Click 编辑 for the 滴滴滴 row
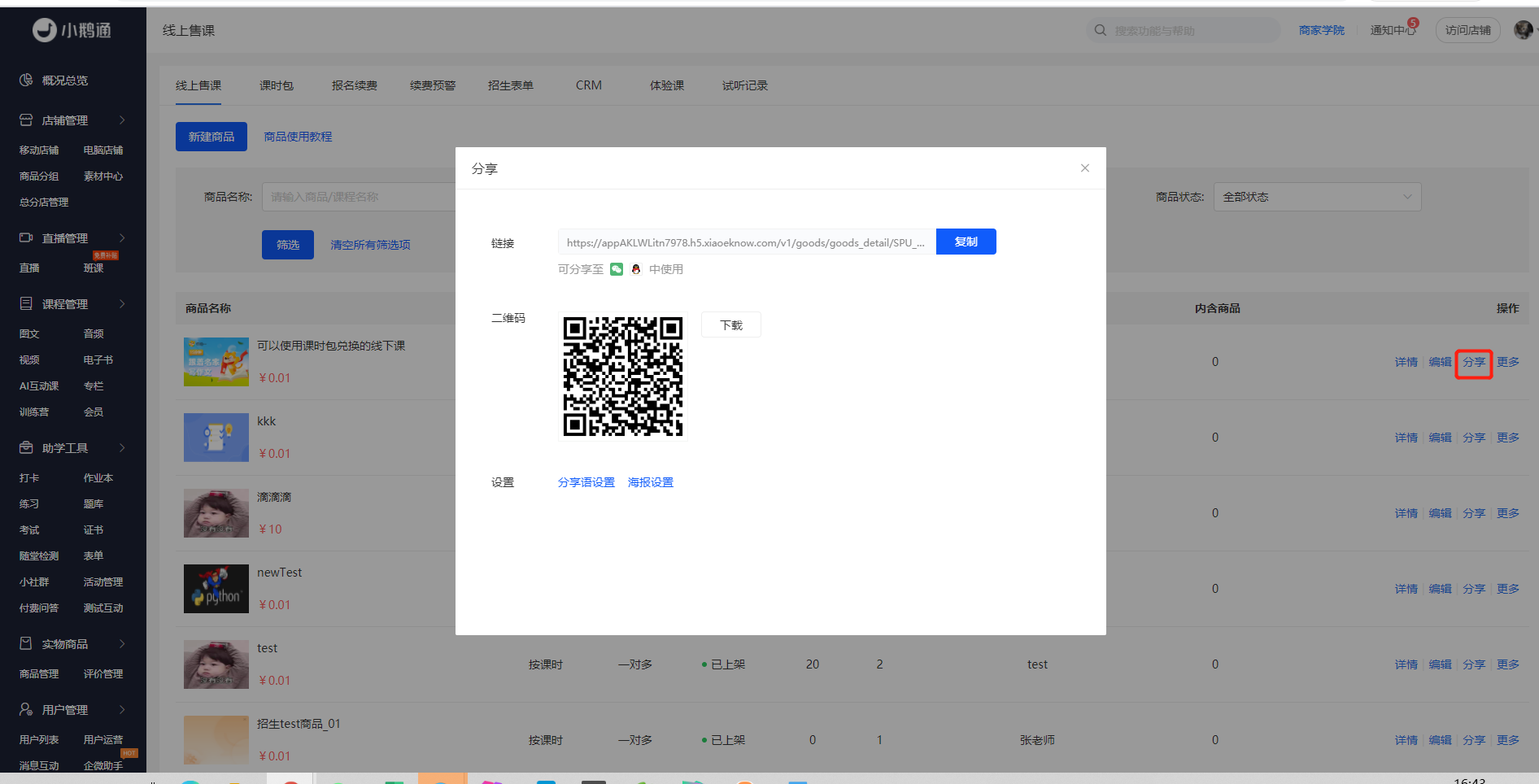 pos(1441,513)
